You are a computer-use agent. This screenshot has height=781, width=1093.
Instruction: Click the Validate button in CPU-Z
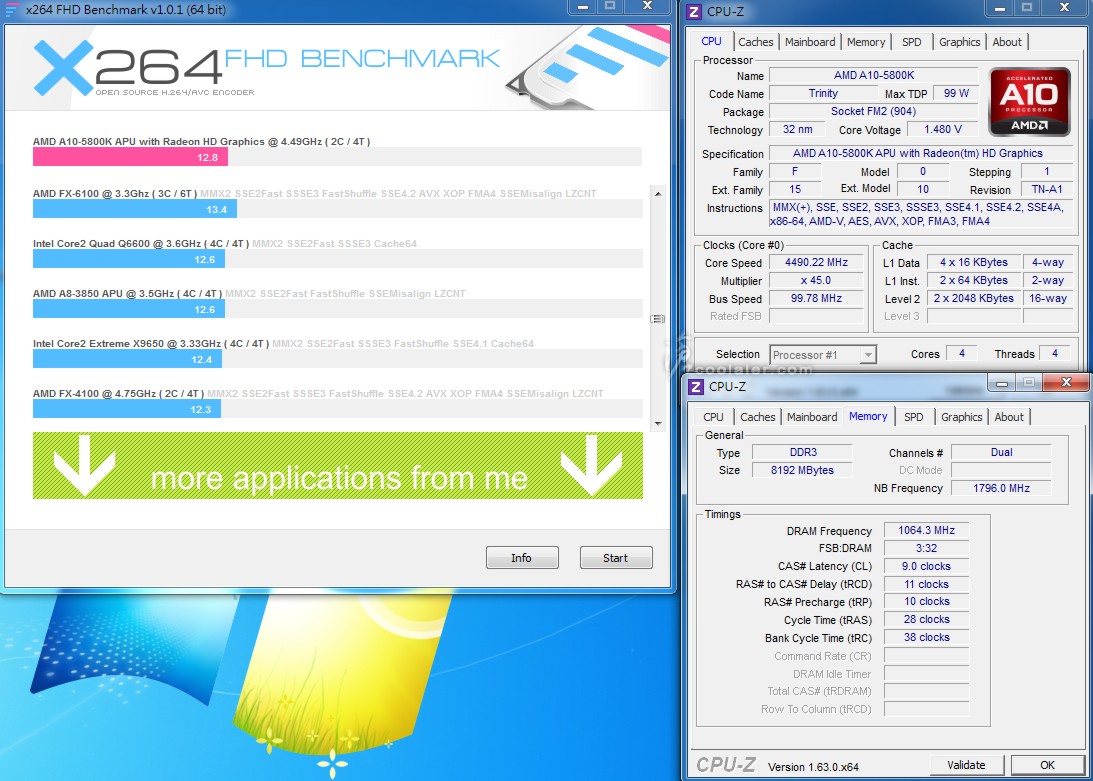967,765
